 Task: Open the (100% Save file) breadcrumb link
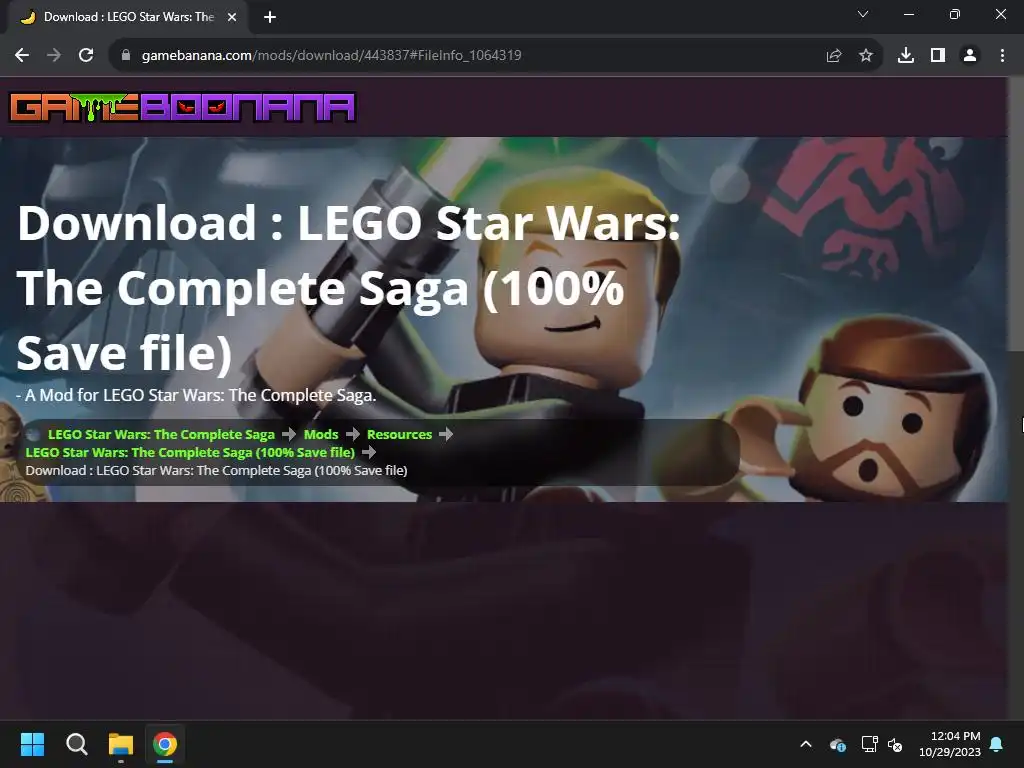(190, 452)
